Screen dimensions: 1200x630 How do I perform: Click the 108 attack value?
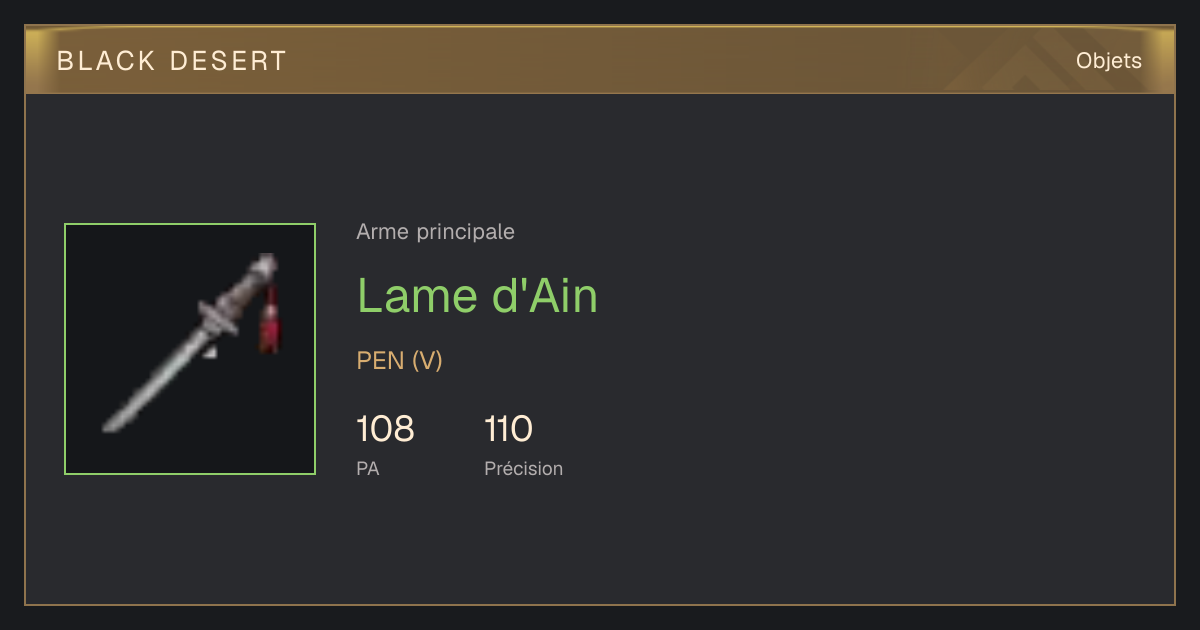pos(385,429)
